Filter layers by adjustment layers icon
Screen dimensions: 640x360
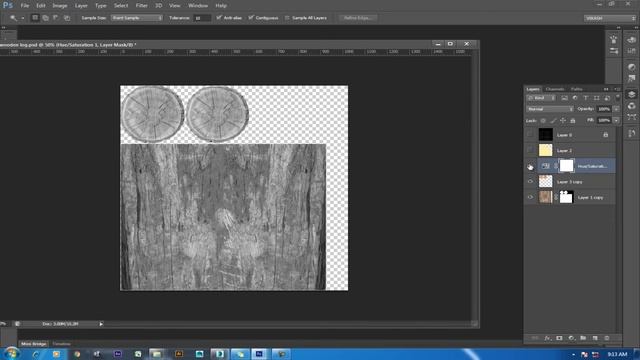pyautogui.click(x=575, y=98)
